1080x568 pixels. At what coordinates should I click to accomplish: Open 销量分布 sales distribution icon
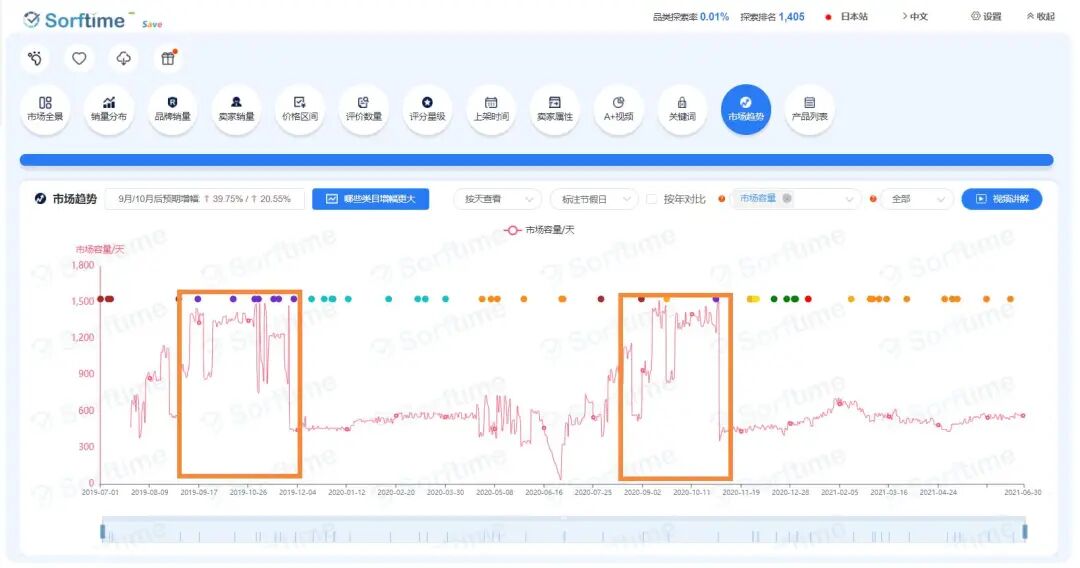[x=109, y=109]
